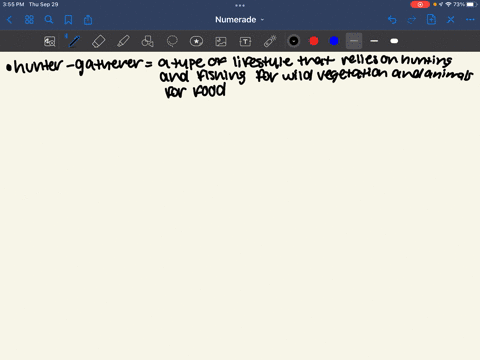480x360 pixels.
Task: Select the Eraser tool
Action: pos(98,41)
